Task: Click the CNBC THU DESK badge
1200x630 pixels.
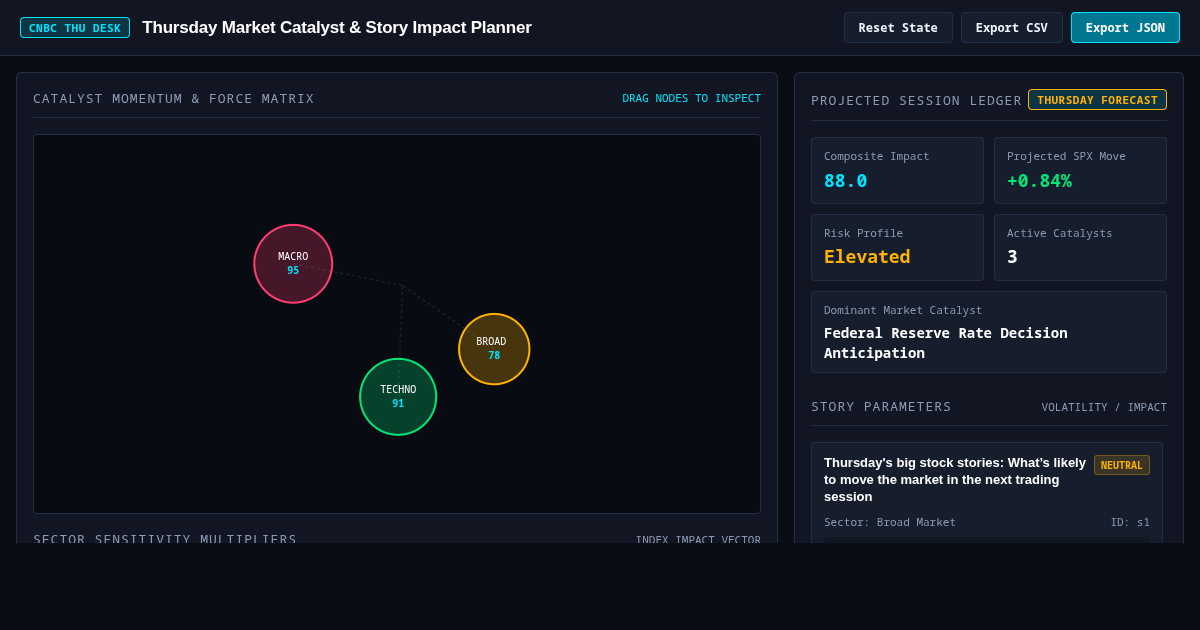Action: [x=75, y=28]
